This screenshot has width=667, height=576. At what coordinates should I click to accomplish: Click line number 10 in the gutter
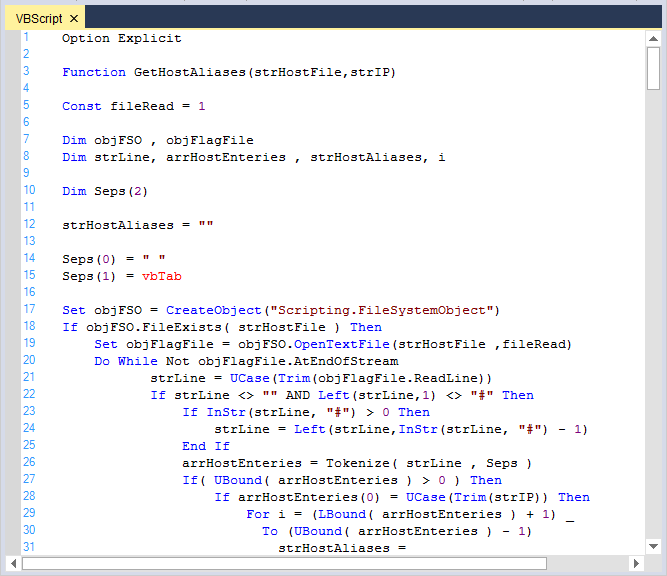point(29,190)
